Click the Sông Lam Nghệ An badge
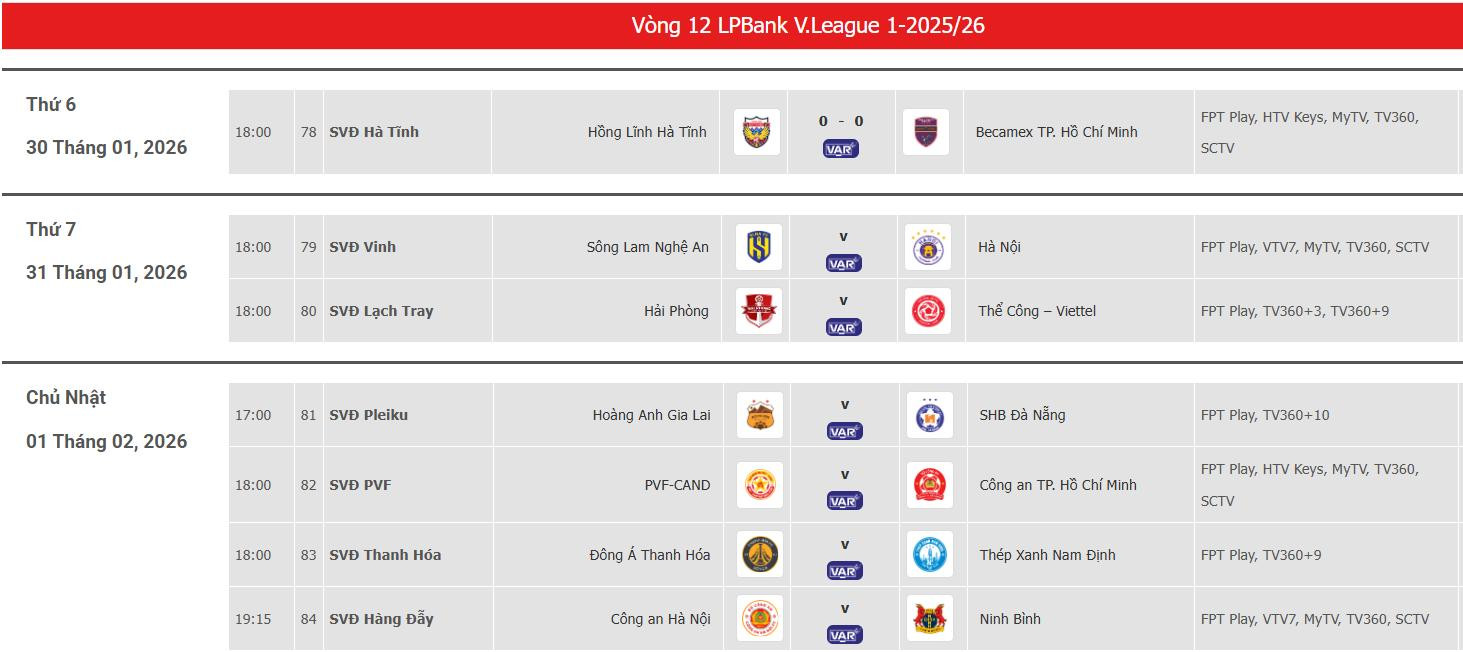Viewport: 1463px width, 652px height. coord(758,246)
